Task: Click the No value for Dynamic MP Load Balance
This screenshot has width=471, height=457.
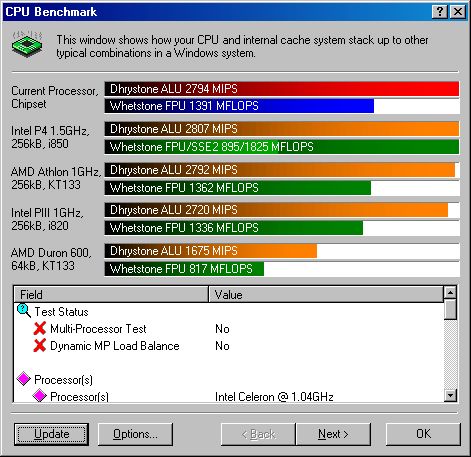Action: (x=222, y=346)
